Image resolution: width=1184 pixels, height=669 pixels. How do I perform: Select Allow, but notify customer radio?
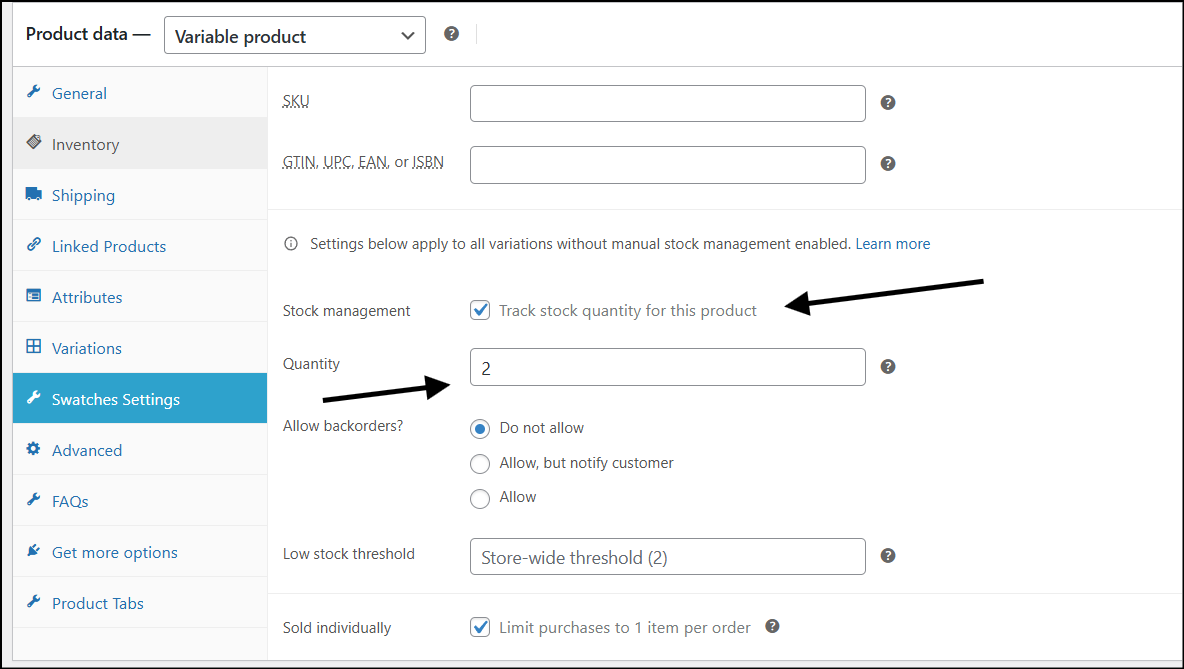pyautogui.click(x=479, y=464)
